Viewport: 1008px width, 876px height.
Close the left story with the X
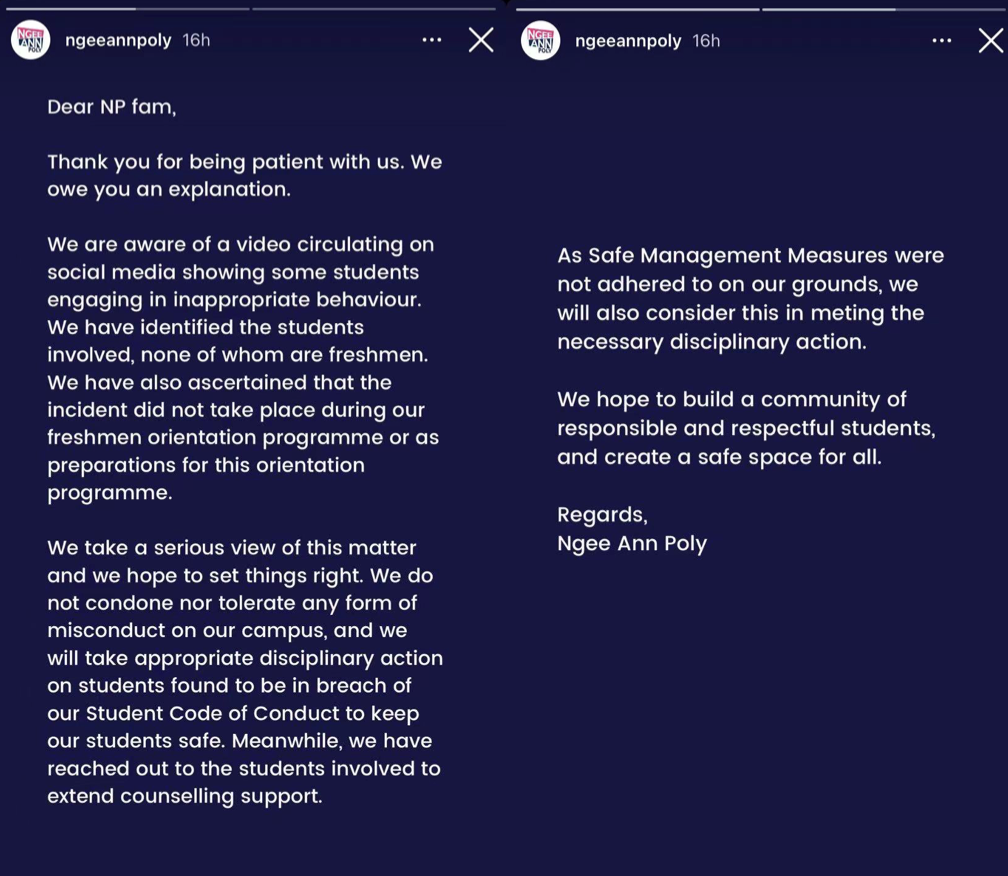pyautogui.click(x=481, y=40)
